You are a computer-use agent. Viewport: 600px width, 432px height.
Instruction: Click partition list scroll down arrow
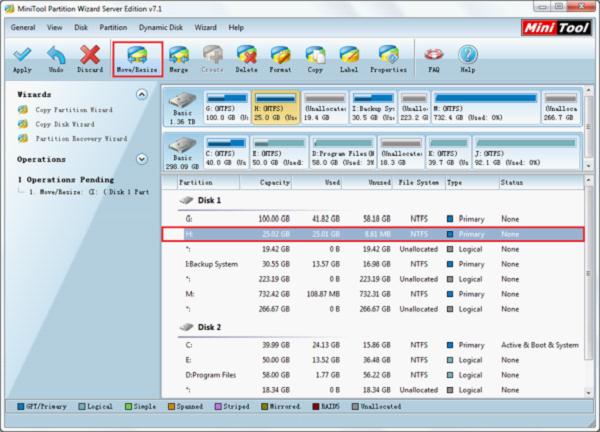point(589,393)
